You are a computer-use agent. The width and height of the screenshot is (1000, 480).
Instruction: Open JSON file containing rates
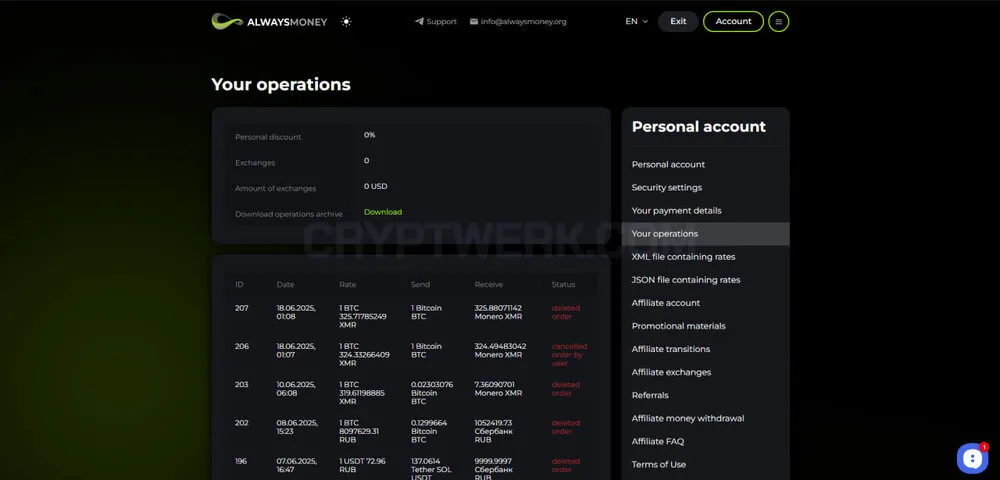pos(686,280)
